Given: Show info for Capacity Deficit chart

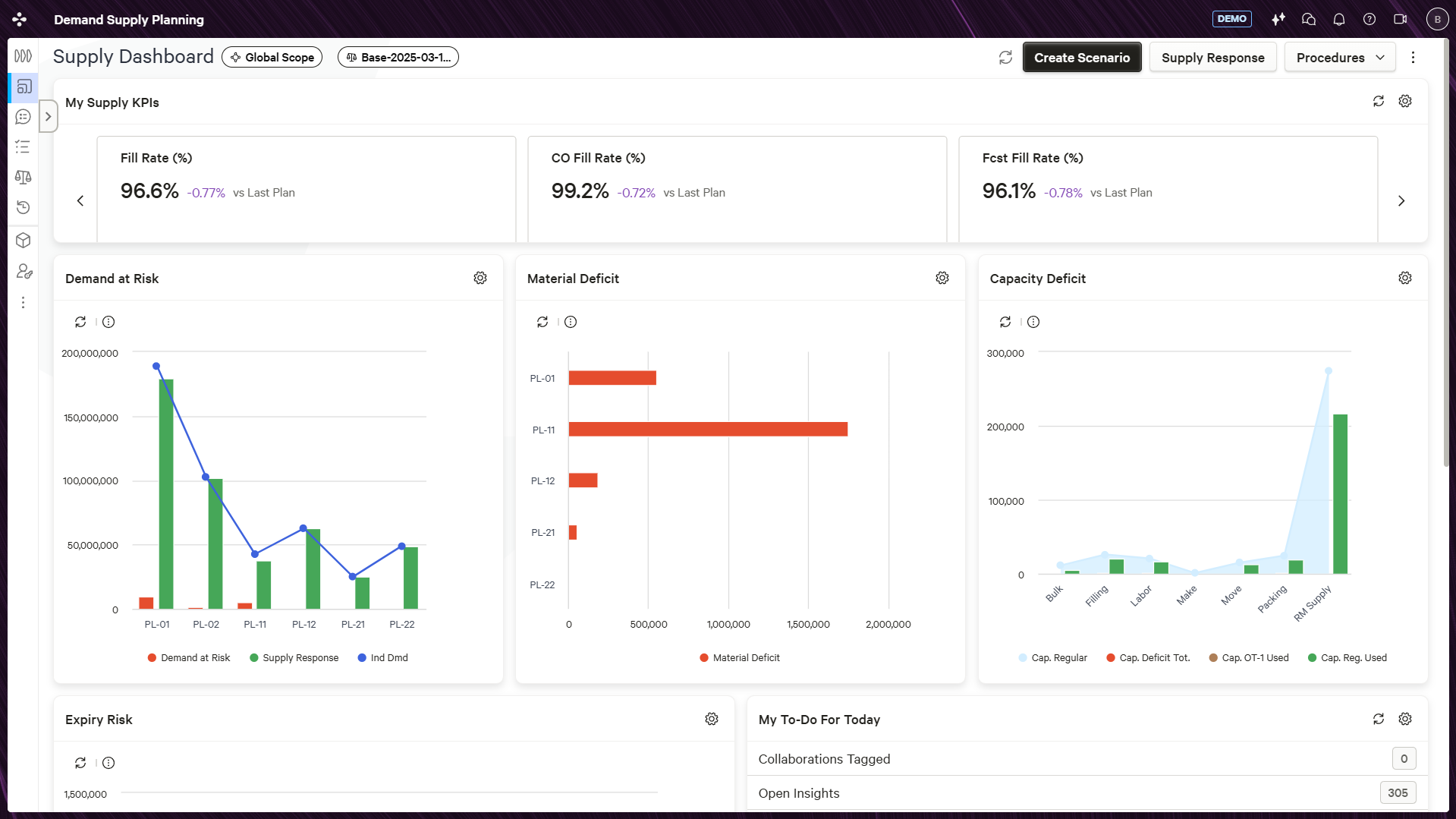Looking at the screenshot, I should [x=1033, y=322].
